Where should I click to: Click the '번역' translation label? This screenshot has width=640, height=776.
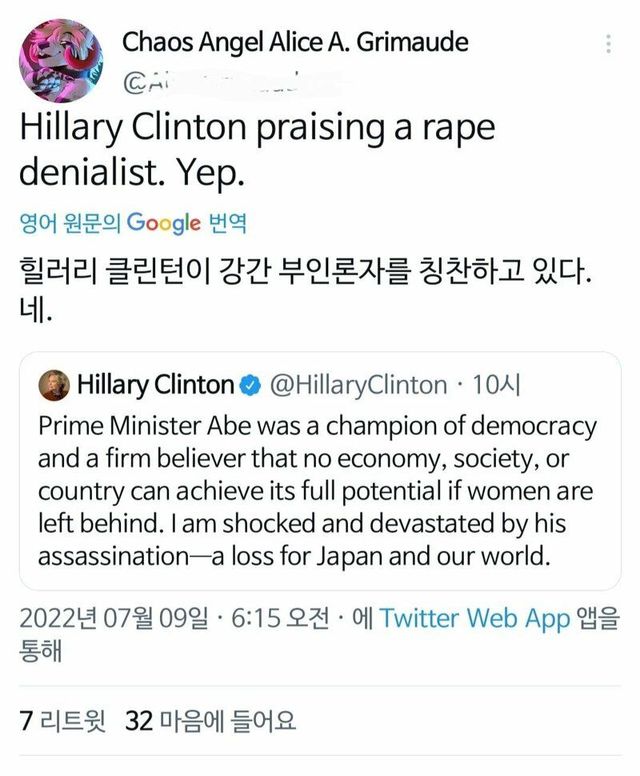point(227,223)
